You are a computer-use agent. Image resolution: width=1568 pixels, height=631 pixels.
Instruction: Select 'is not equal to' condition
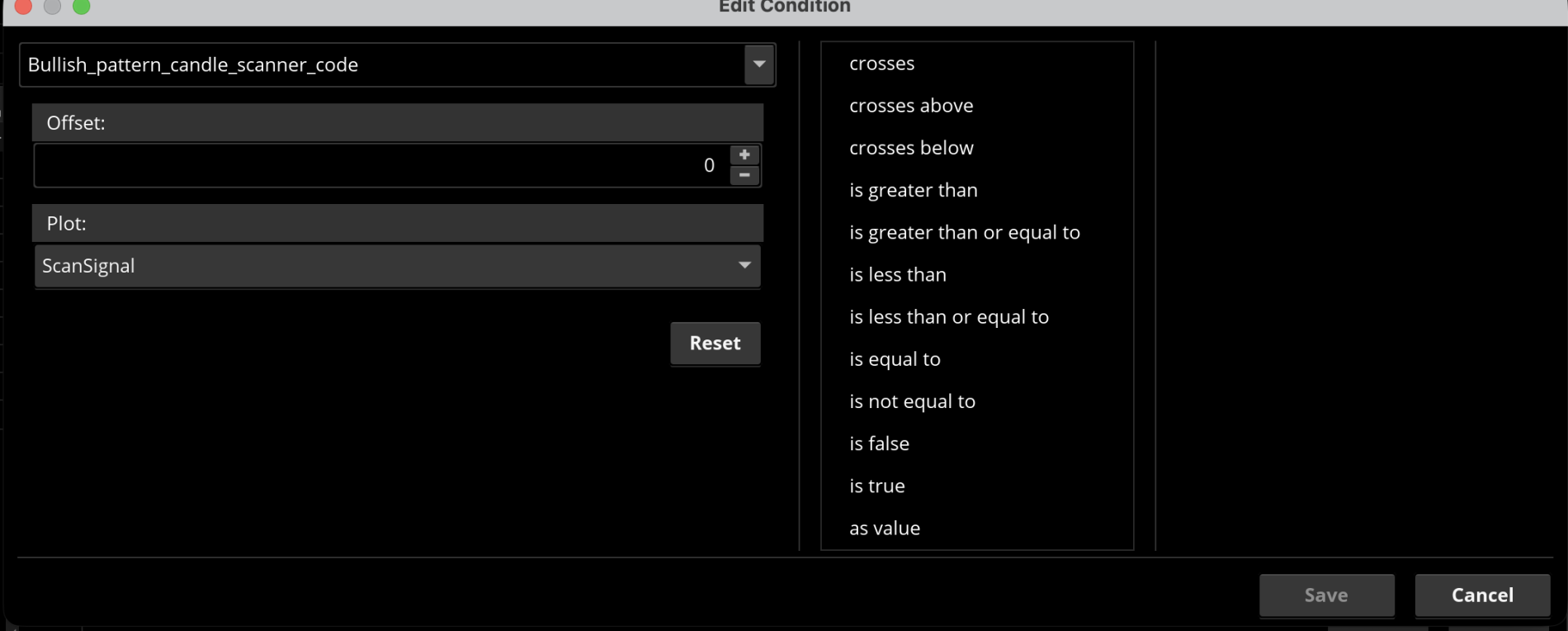click(912, 401)
